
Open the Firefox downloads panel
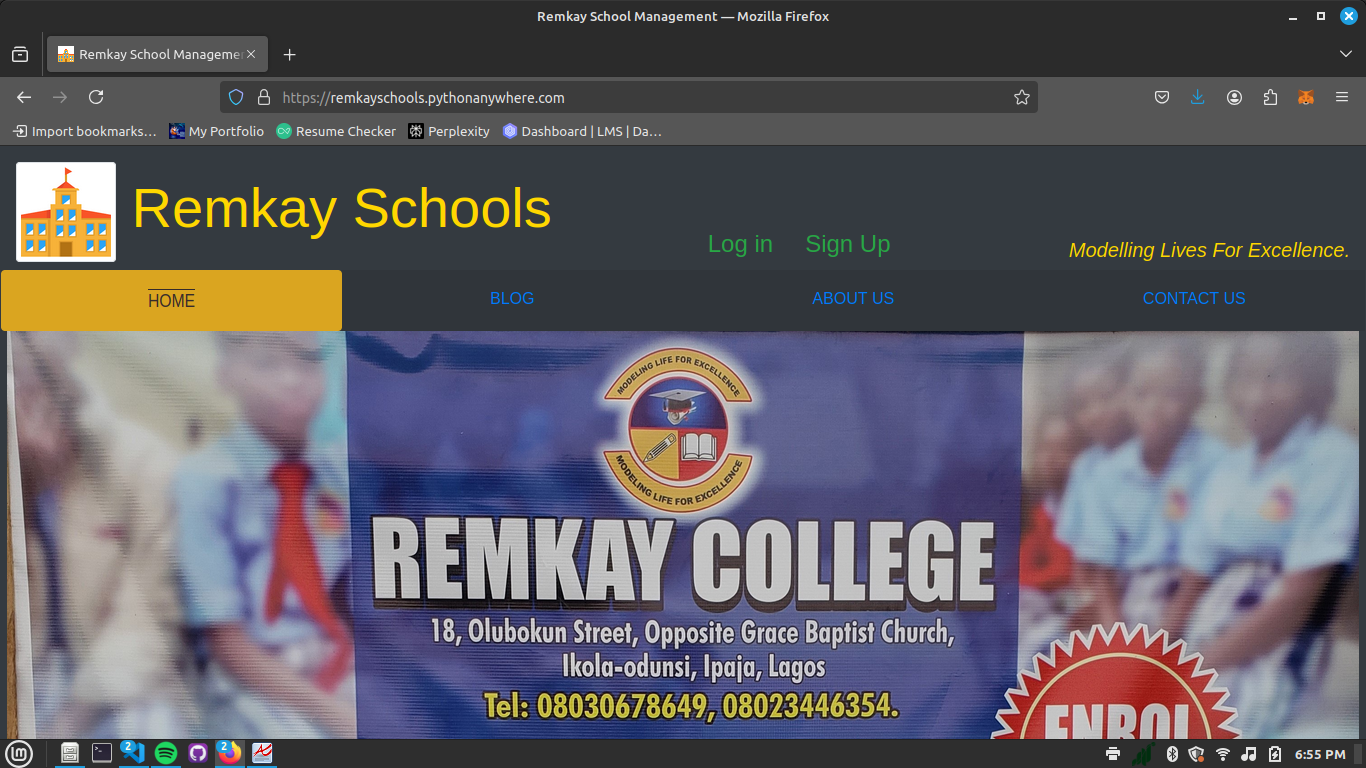click(x=1197, y=97)
